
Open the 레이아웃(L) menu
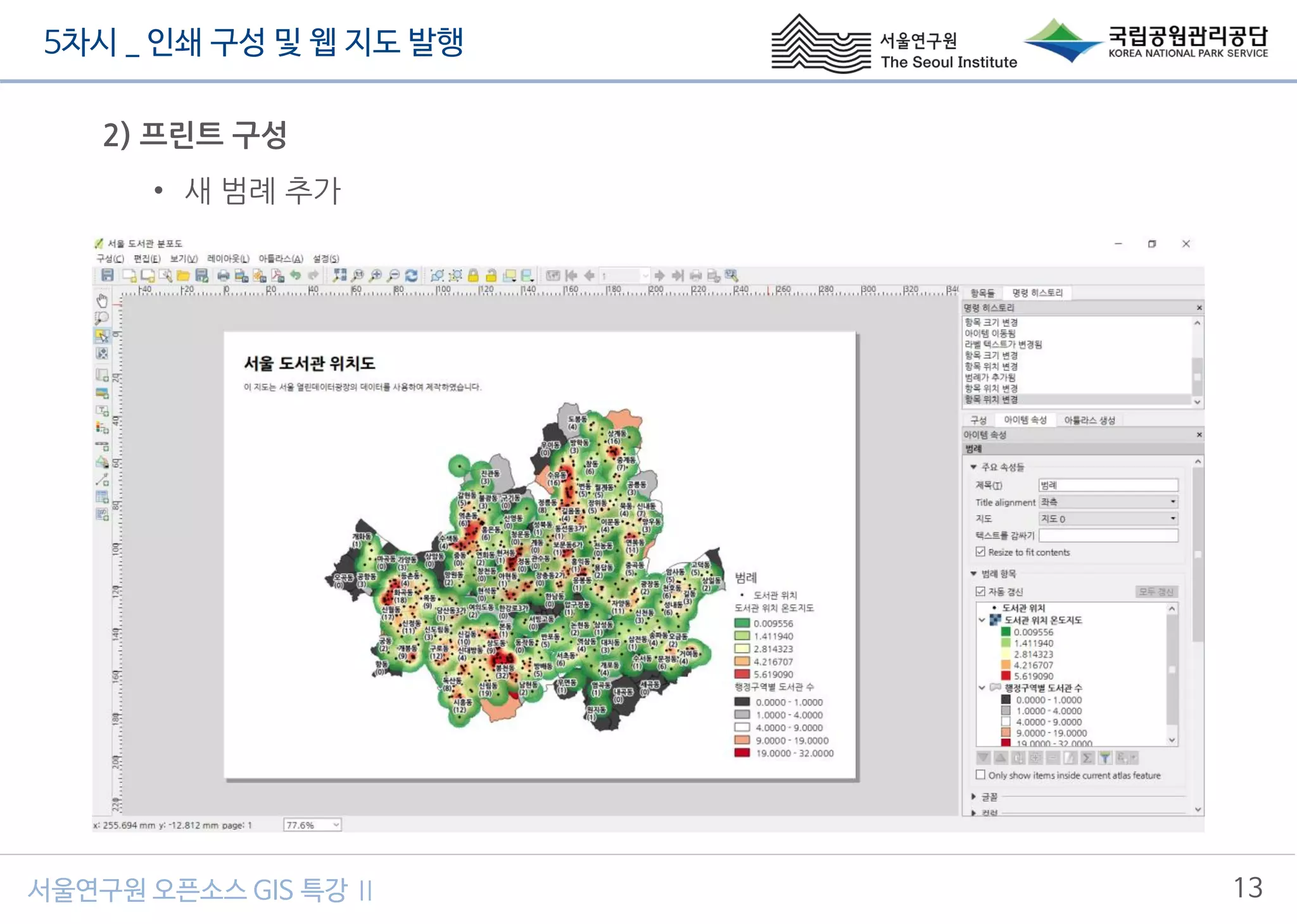229,258
